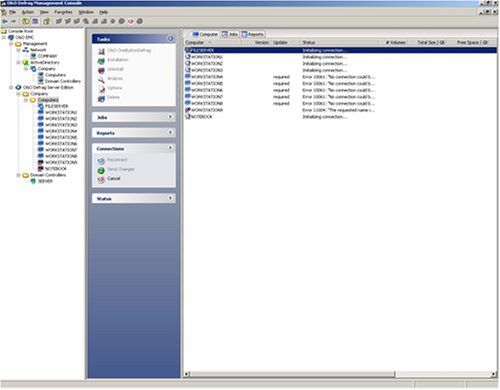Collapse the highlighted Computers folder in tree

[26, 100]
